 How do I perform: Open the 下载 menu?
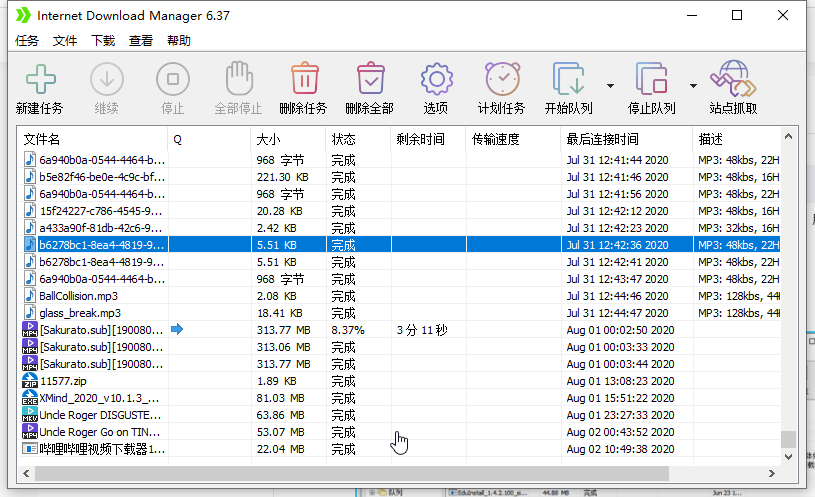click(x=103, y=41)
